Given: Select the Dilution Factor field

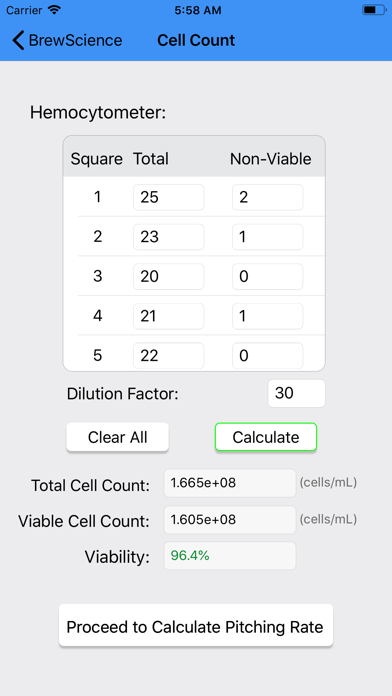Looking at the screenshot, I should [x=297, y=393].
